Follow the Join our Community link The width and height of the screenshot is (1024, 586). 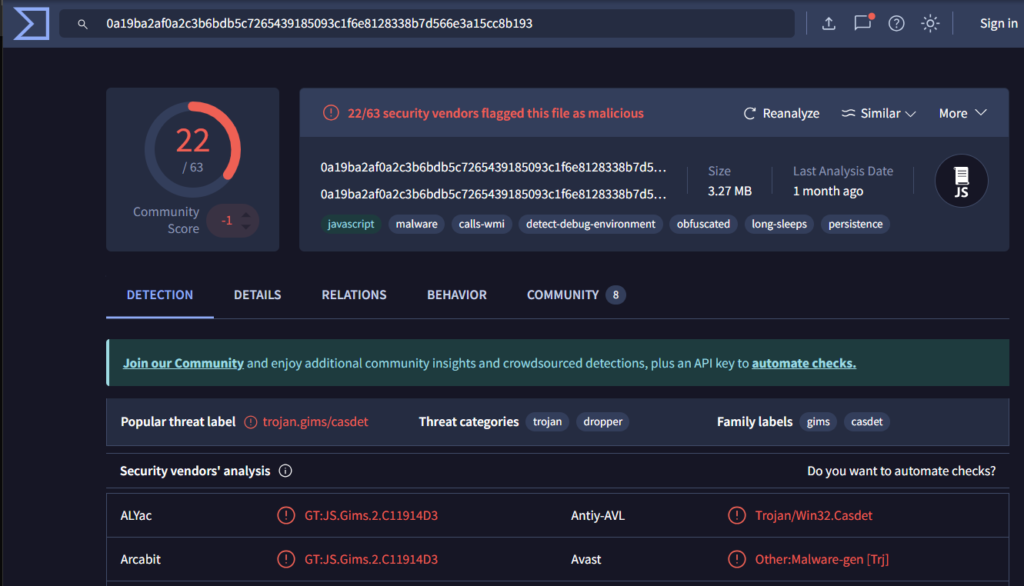(x=184, y=363)
